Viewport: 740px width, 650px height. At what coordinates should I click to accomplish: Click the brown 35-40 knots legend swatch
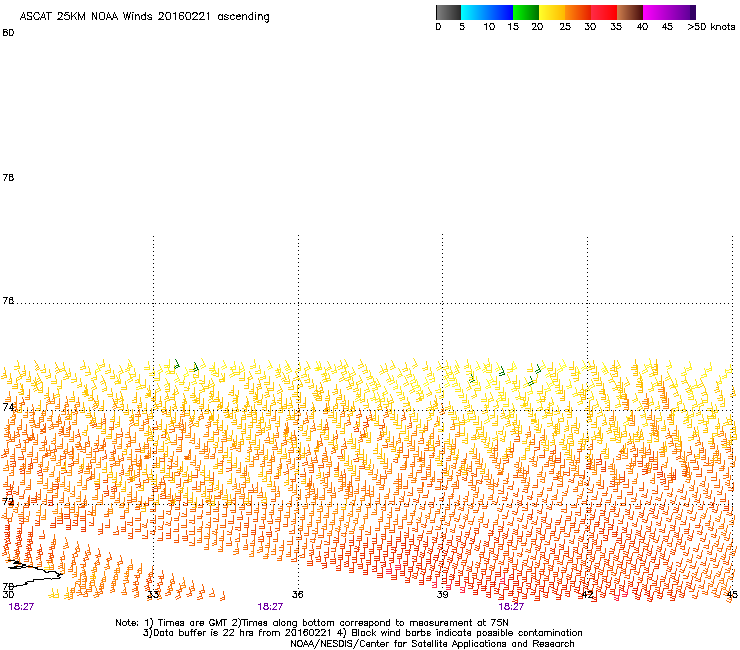630,12
